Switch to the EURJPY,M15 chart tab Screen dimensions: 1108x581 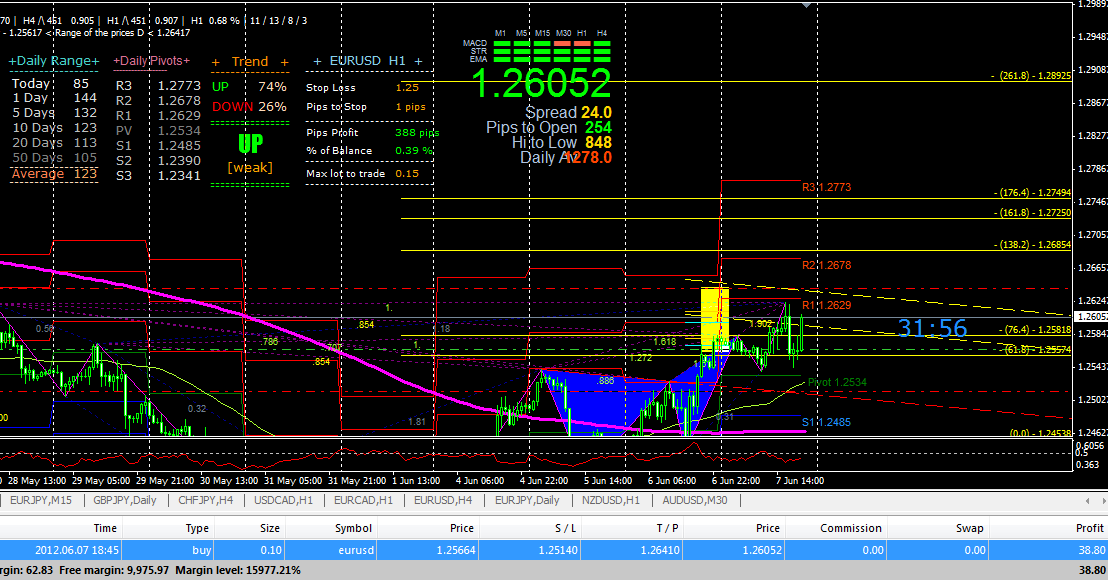(40, 500)
